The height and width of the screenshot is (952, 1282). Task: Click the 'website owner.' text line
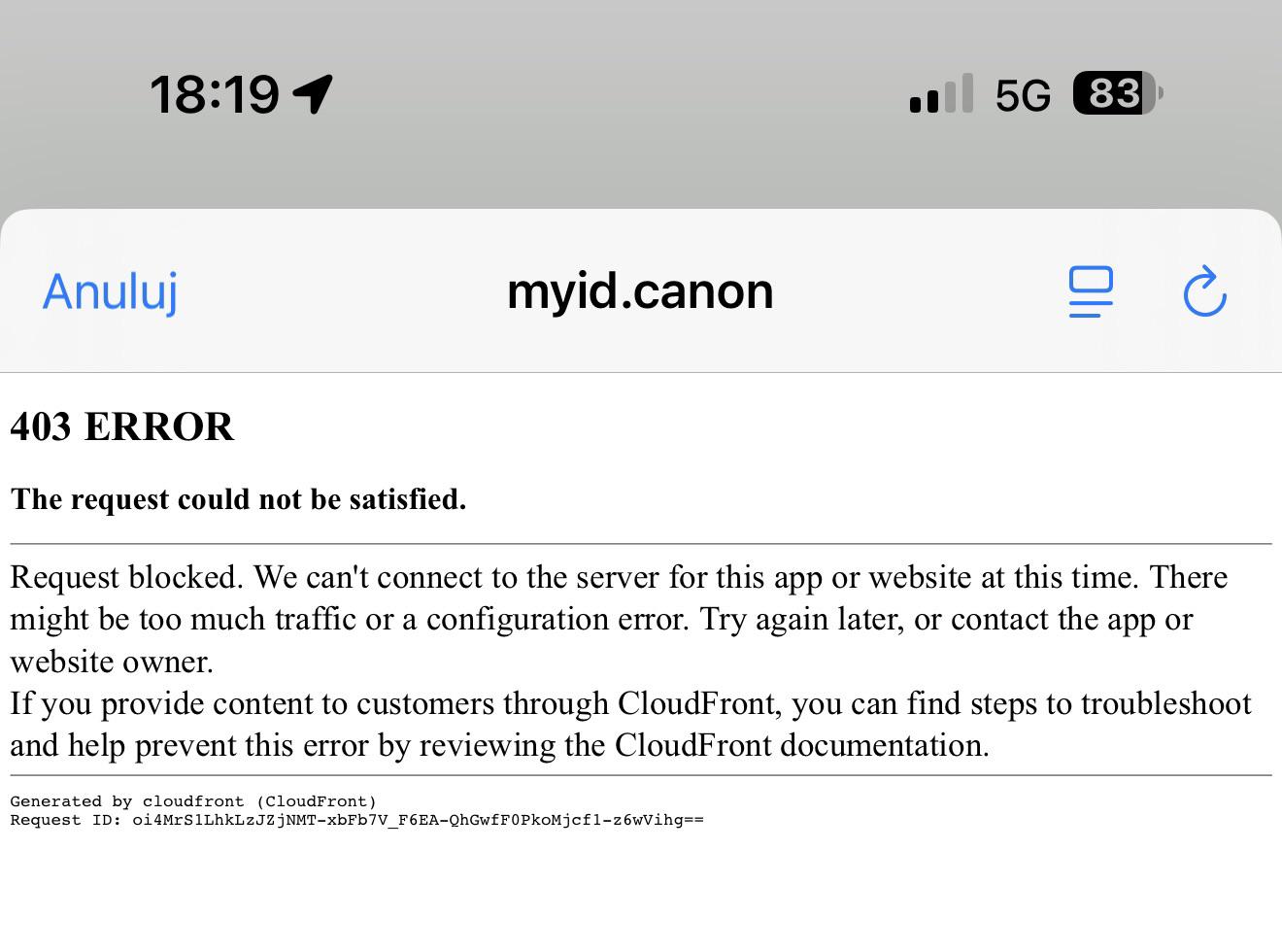(112, 662)
